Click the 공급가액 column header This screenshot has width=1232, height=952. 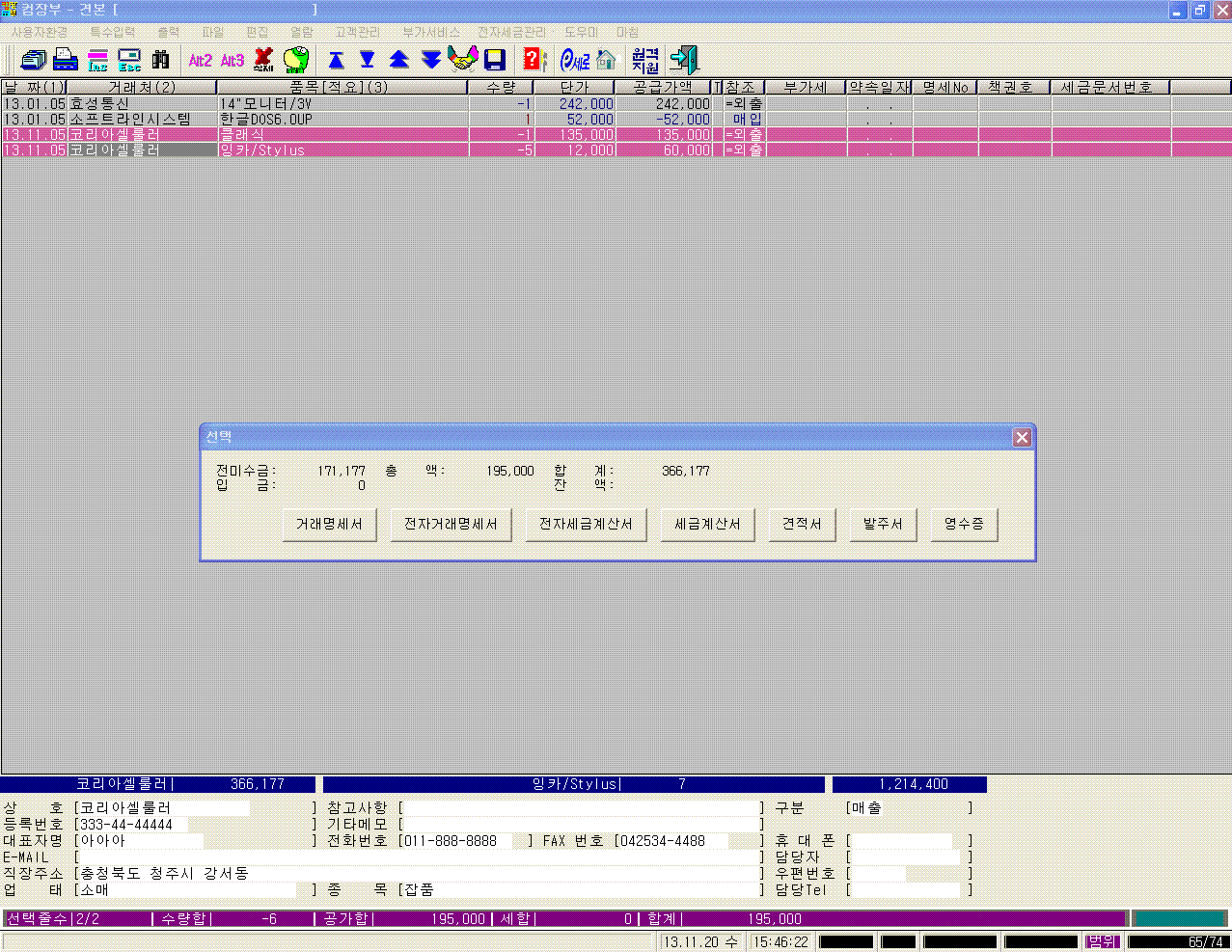[663, 87]
